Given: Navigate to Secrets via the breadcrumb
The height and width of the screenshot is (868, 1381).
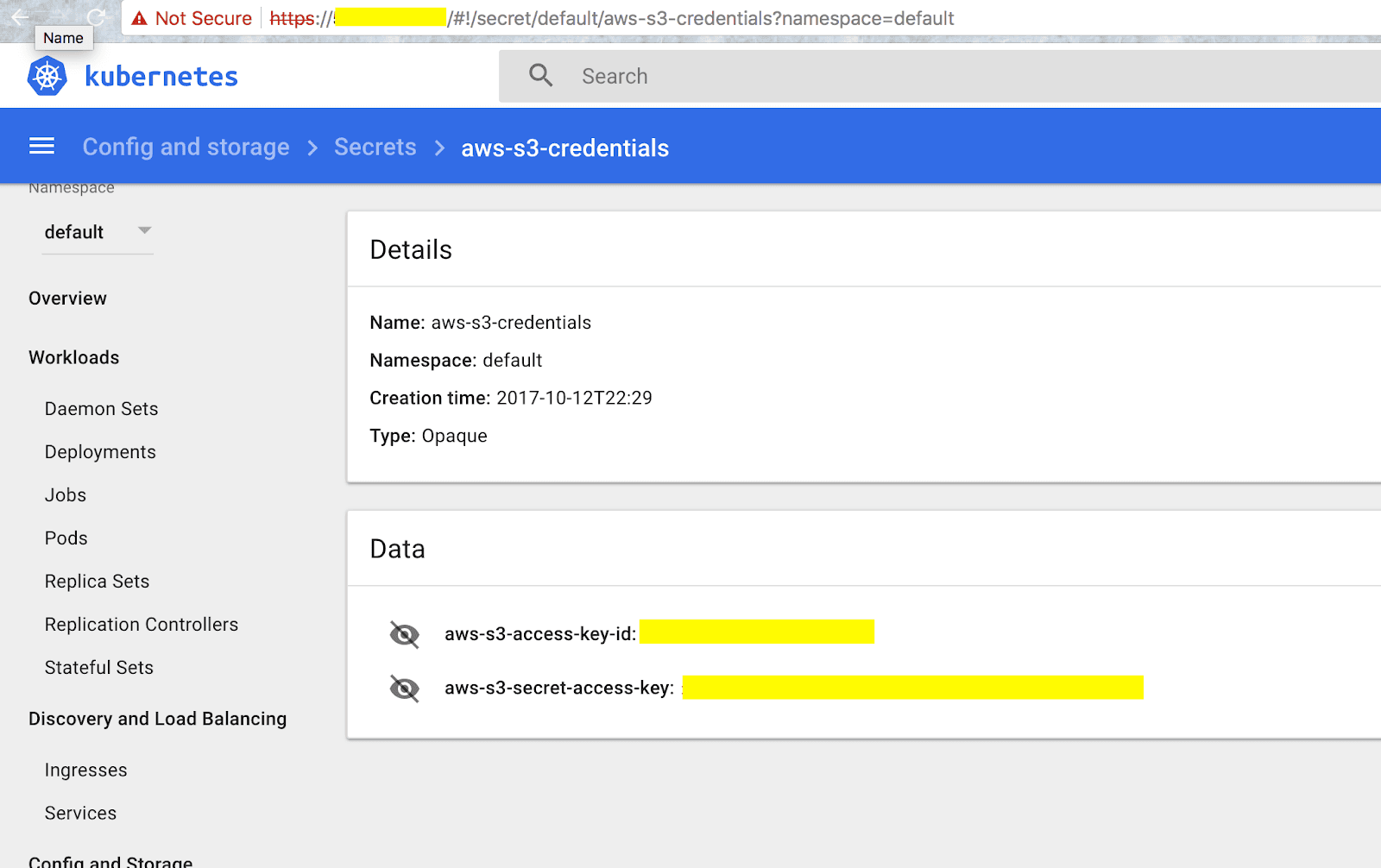Looking at the screenshot, I should [x=375, y=147].
